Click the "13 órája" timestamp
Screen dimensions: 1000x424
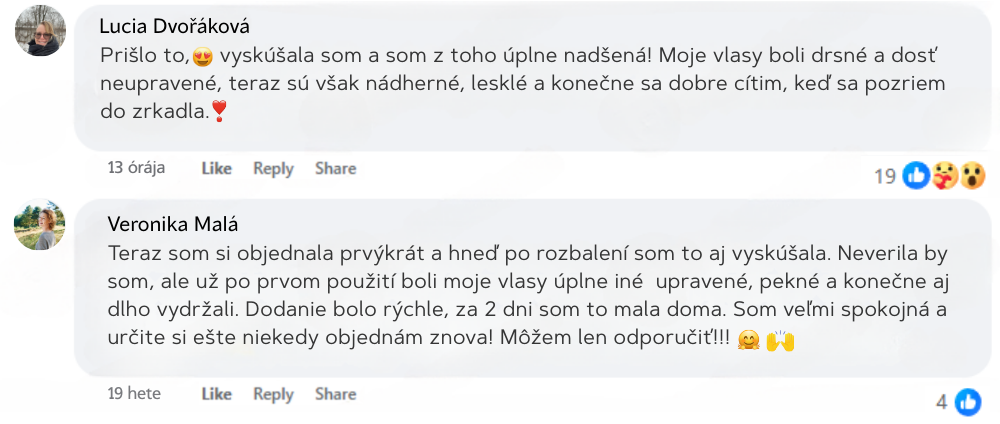click(136, 168)
